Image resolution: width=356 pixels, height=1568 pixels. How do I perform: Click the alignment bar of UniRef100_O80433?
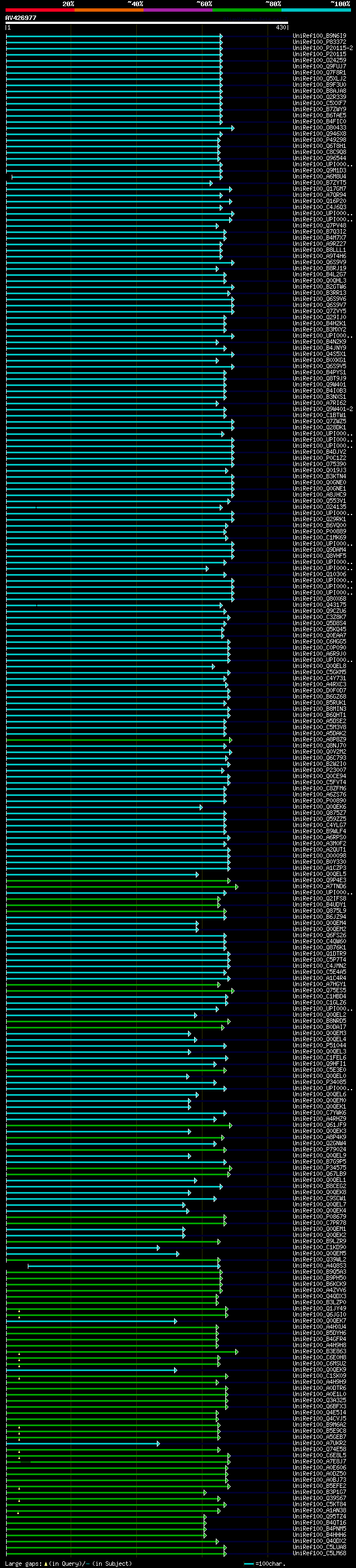tap(120, 128)
